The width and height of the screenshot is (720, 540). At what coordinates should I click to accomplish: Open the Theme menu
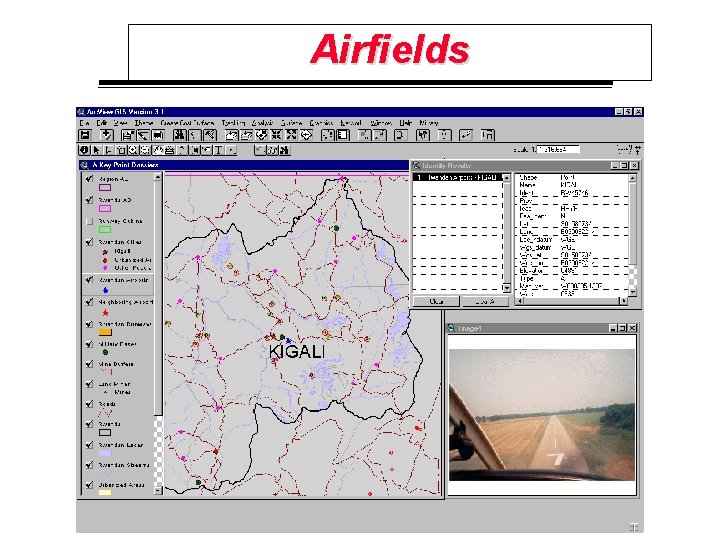pos(144,123)
